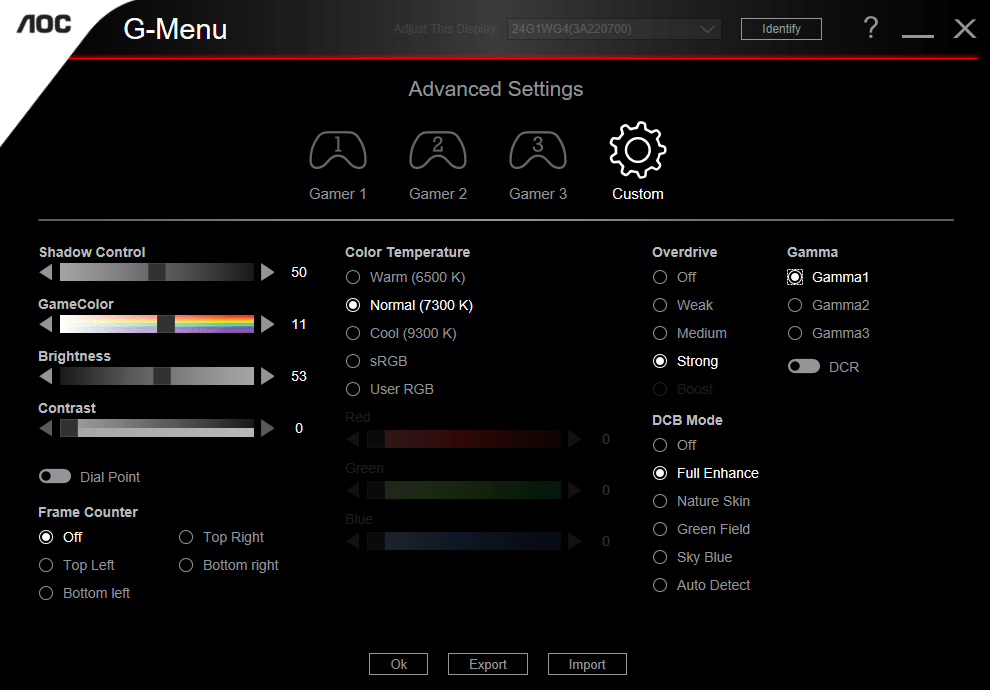Set Frame Counter to Top Right
990x690 pixels.
click(221, 537)
